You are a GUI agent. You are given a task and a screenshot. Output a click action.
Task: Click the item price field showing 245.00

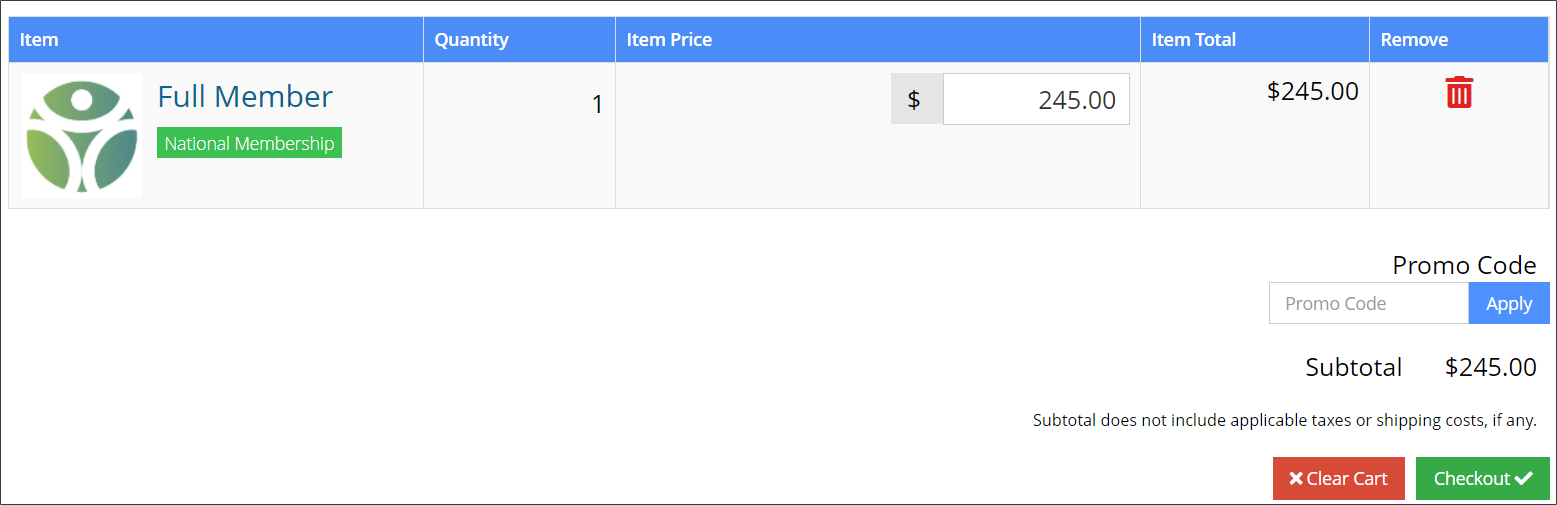click(x=1036, y=100)
